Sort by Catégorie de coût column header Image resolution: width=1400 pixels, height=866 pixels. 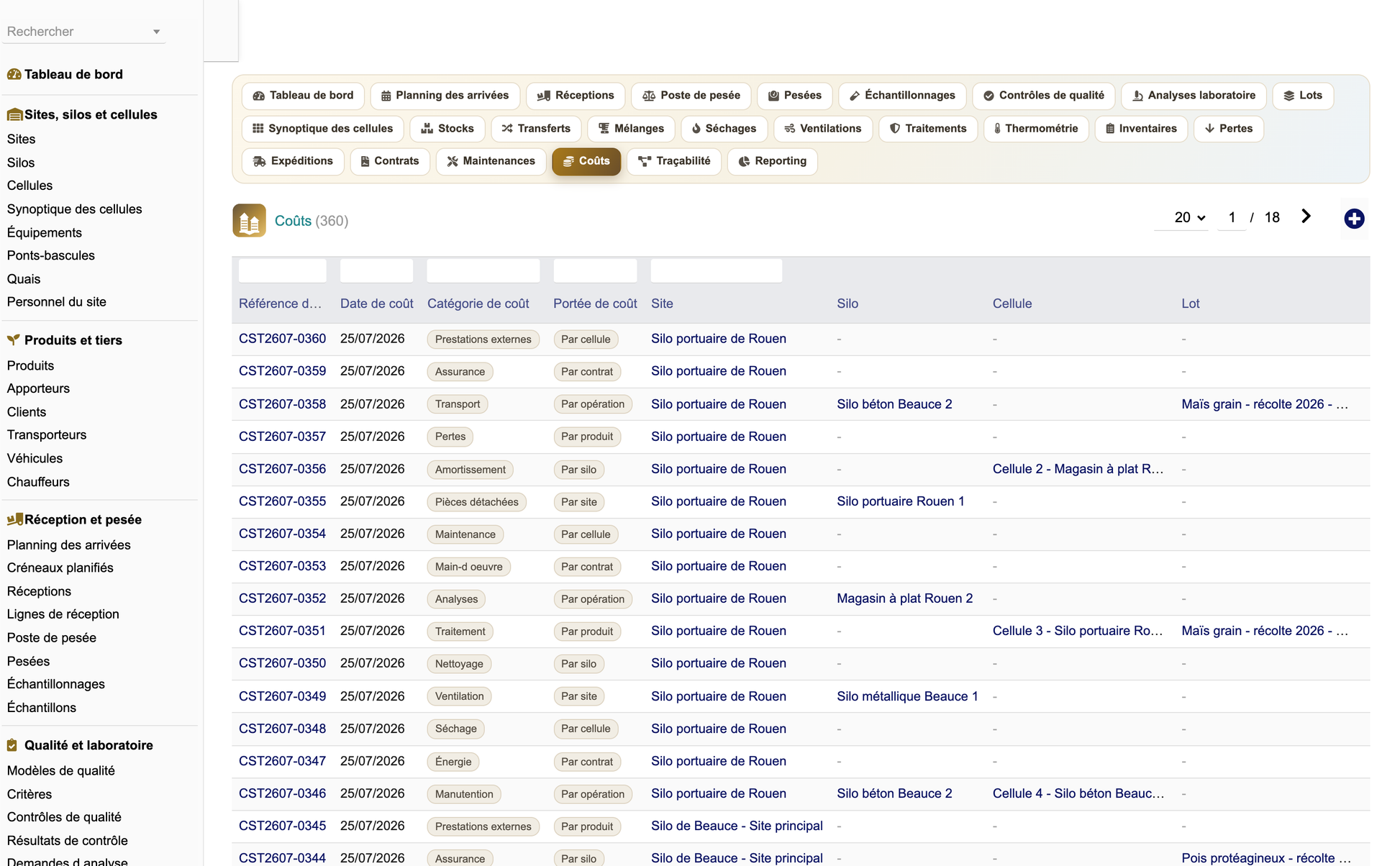coord(478,304)
